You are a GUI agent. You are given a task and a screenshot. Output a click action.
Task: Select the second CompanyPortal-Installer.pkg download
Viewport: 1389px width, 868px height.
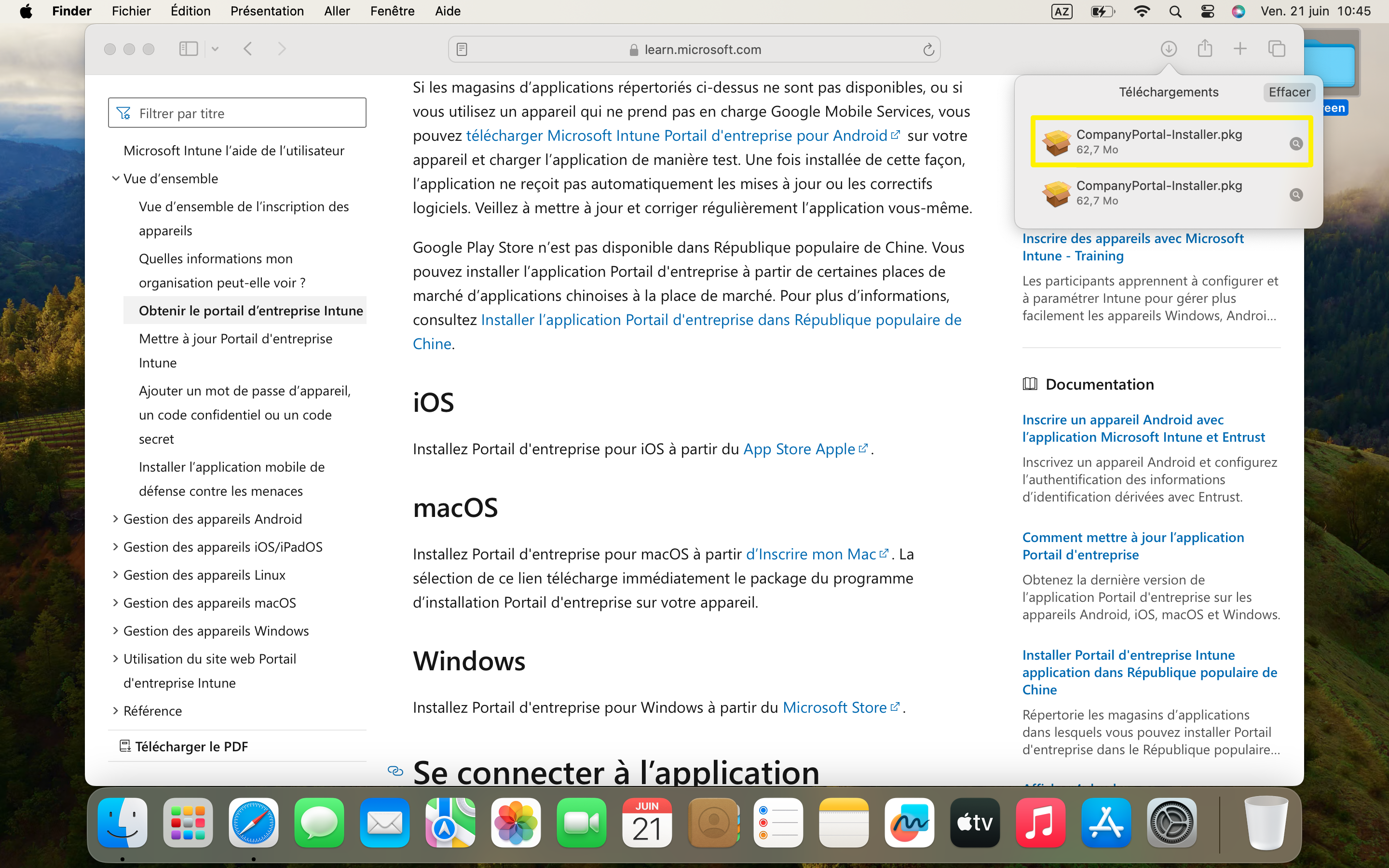pyautogui.click(x=1171, y=193)
